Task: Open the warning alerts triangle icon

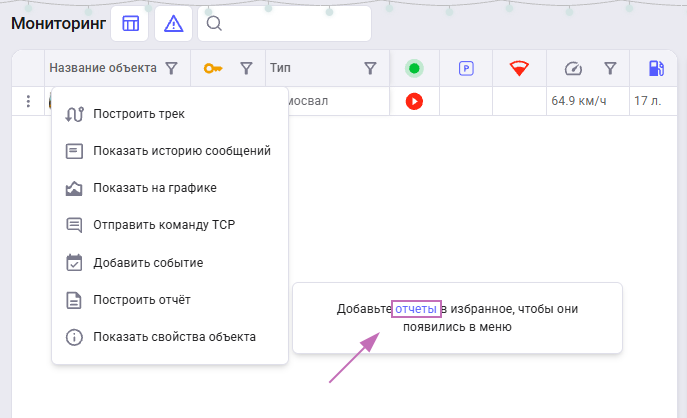Action: click(174, 24)
